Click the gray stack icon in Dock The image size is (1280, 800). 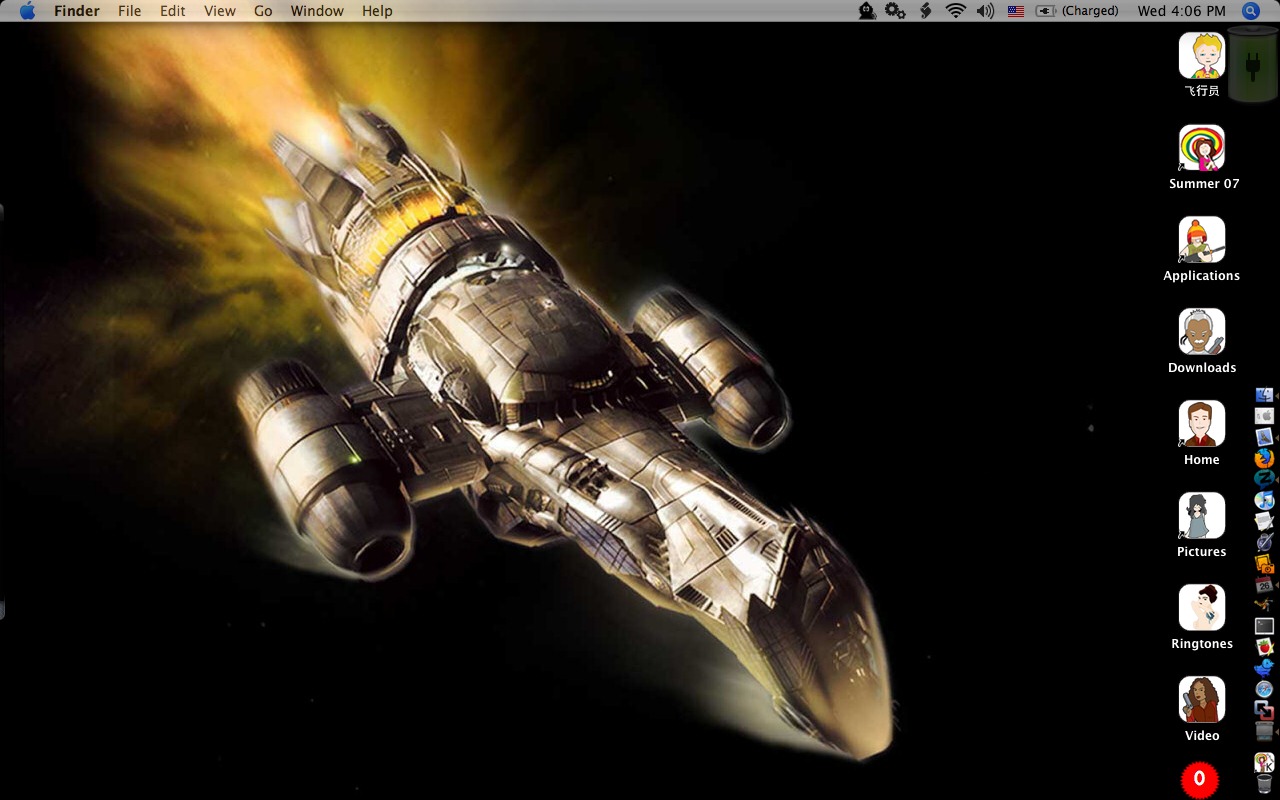[1264, 731]
